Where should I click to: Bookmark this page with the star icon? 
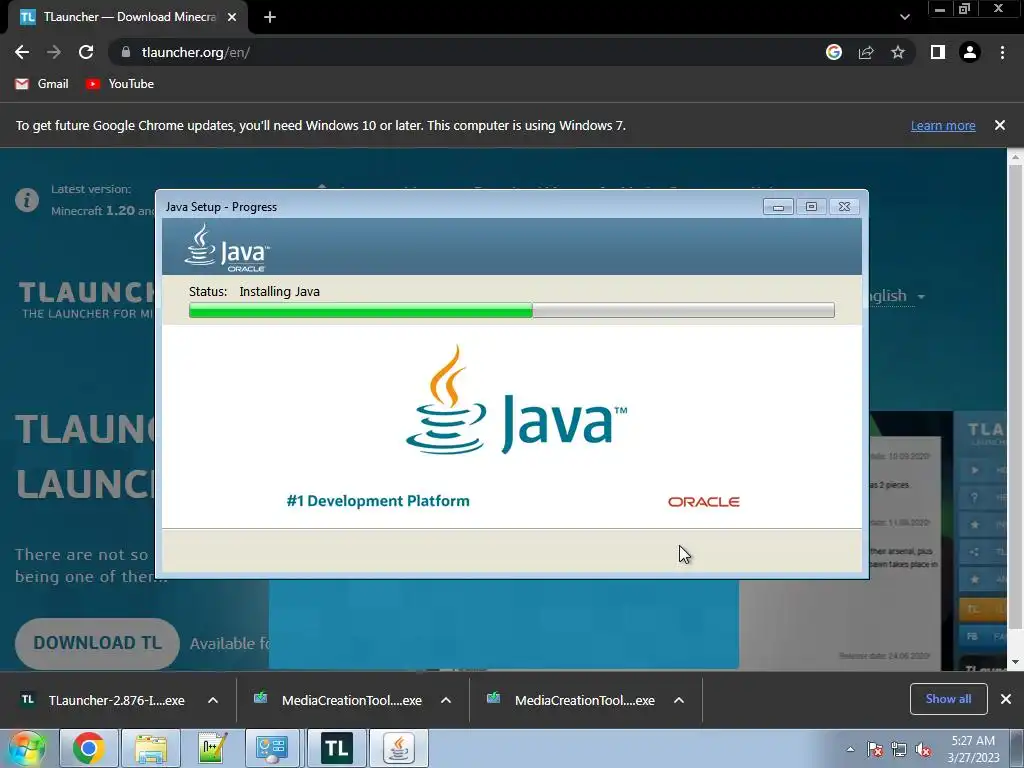click(x=898, y=52)
